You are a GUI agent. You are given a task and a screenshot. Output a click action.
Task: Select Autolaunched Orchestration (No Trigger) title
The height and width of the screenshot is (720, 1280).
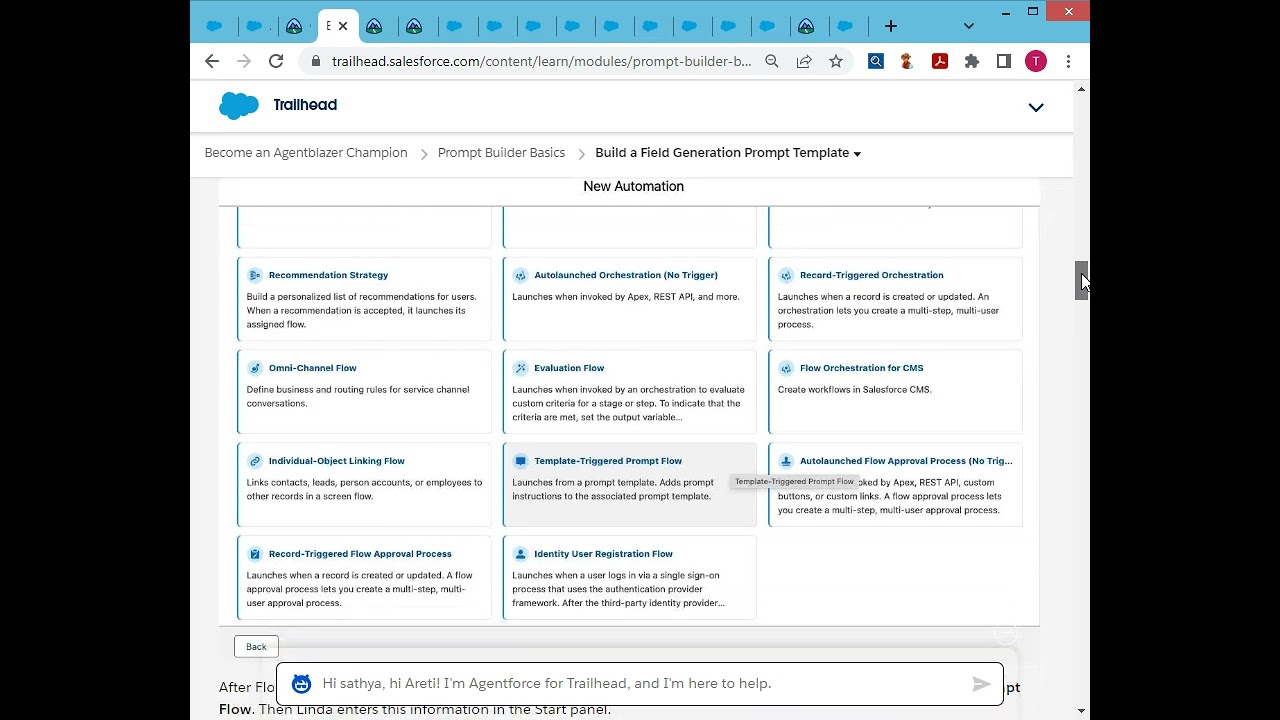pyautogui.click(x=626, y=275)
